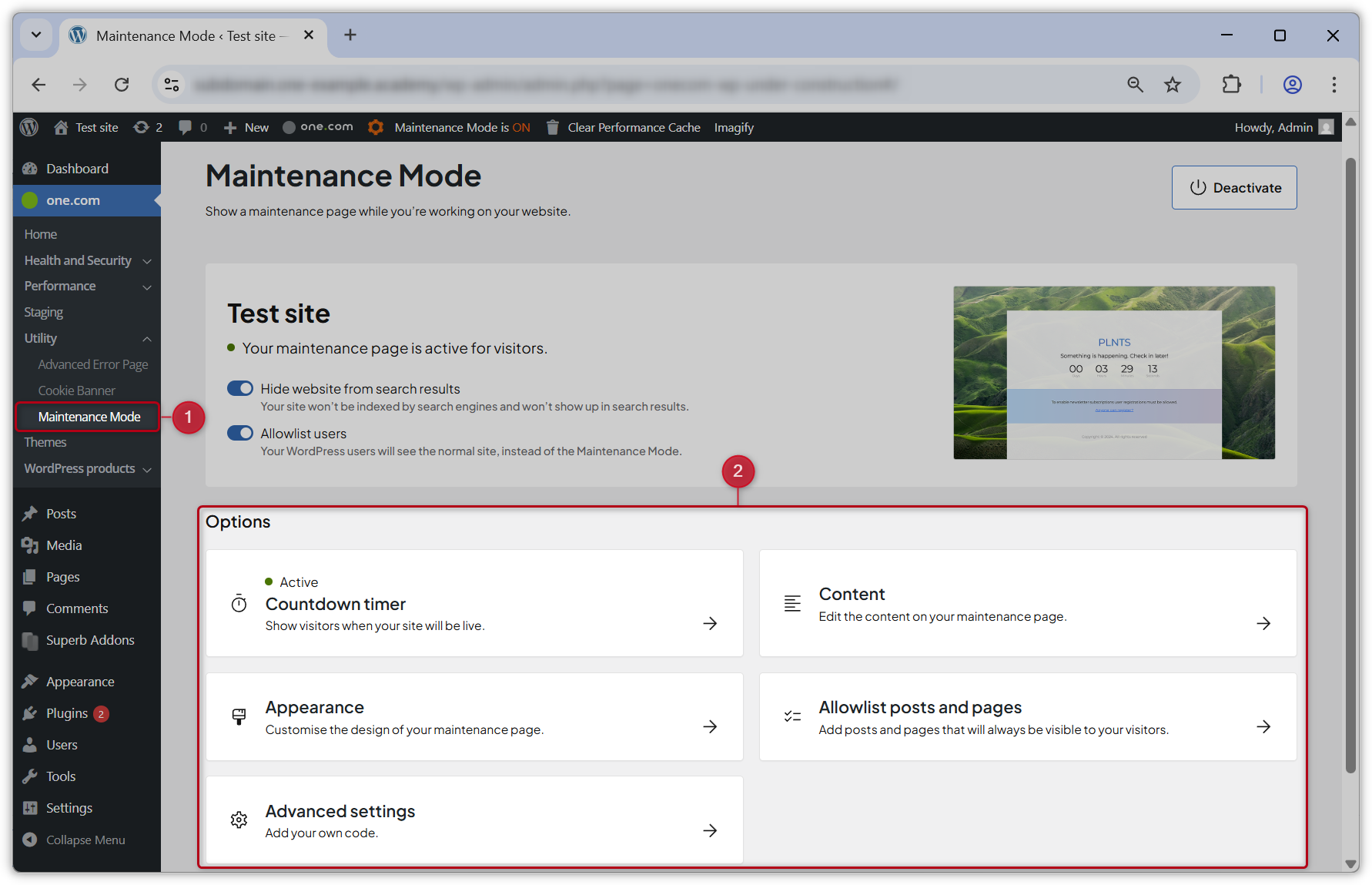The image size is (1372, 885).
Task: Open Media via its library icon
Action: (30, 545)
